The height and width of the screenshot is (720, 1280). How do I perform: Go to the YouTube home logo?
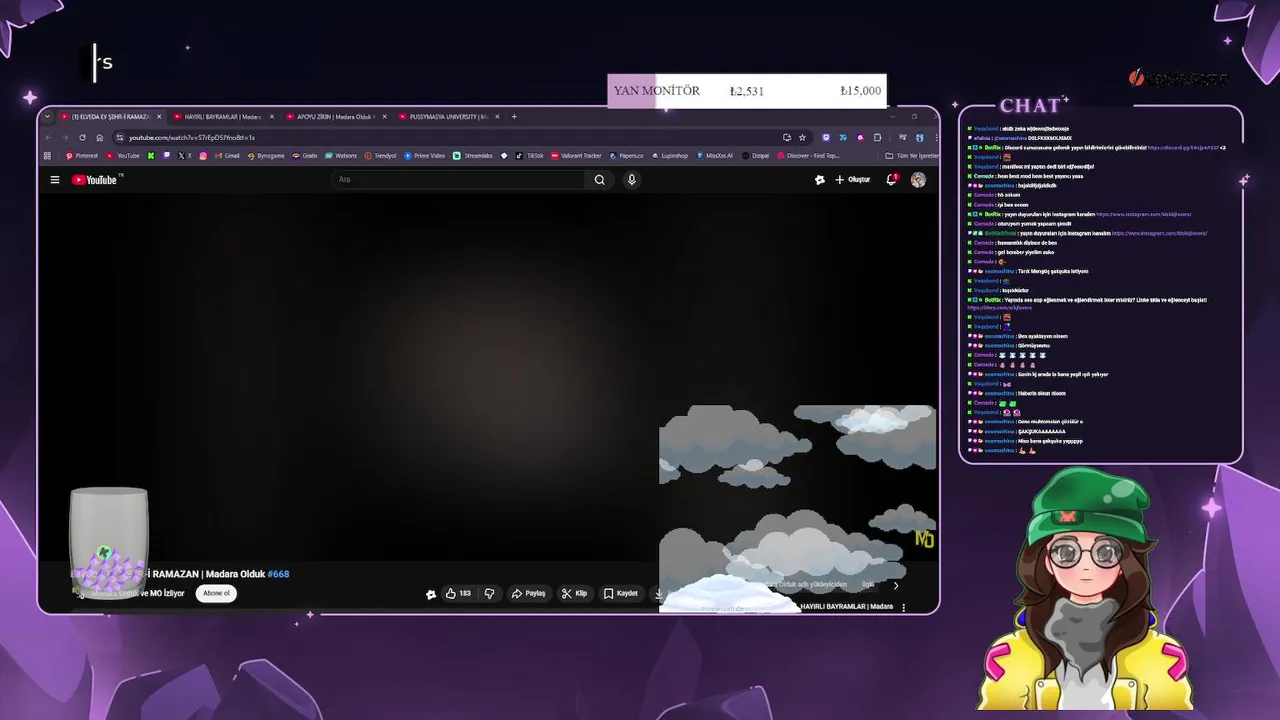pyautogui.click(x=97, y=180)
